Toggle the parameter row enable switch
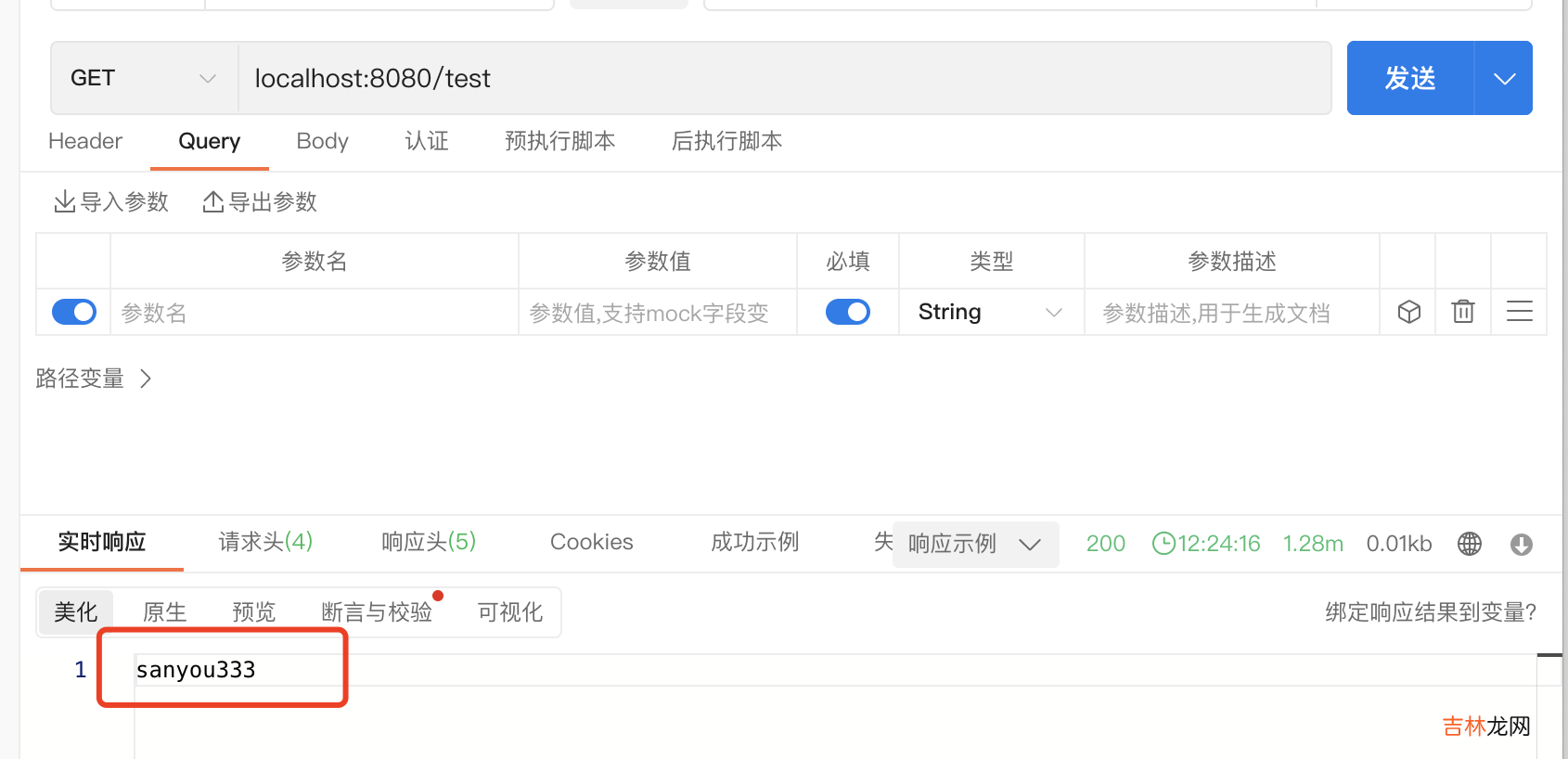The image size is (1568, 759). (74, 312)
